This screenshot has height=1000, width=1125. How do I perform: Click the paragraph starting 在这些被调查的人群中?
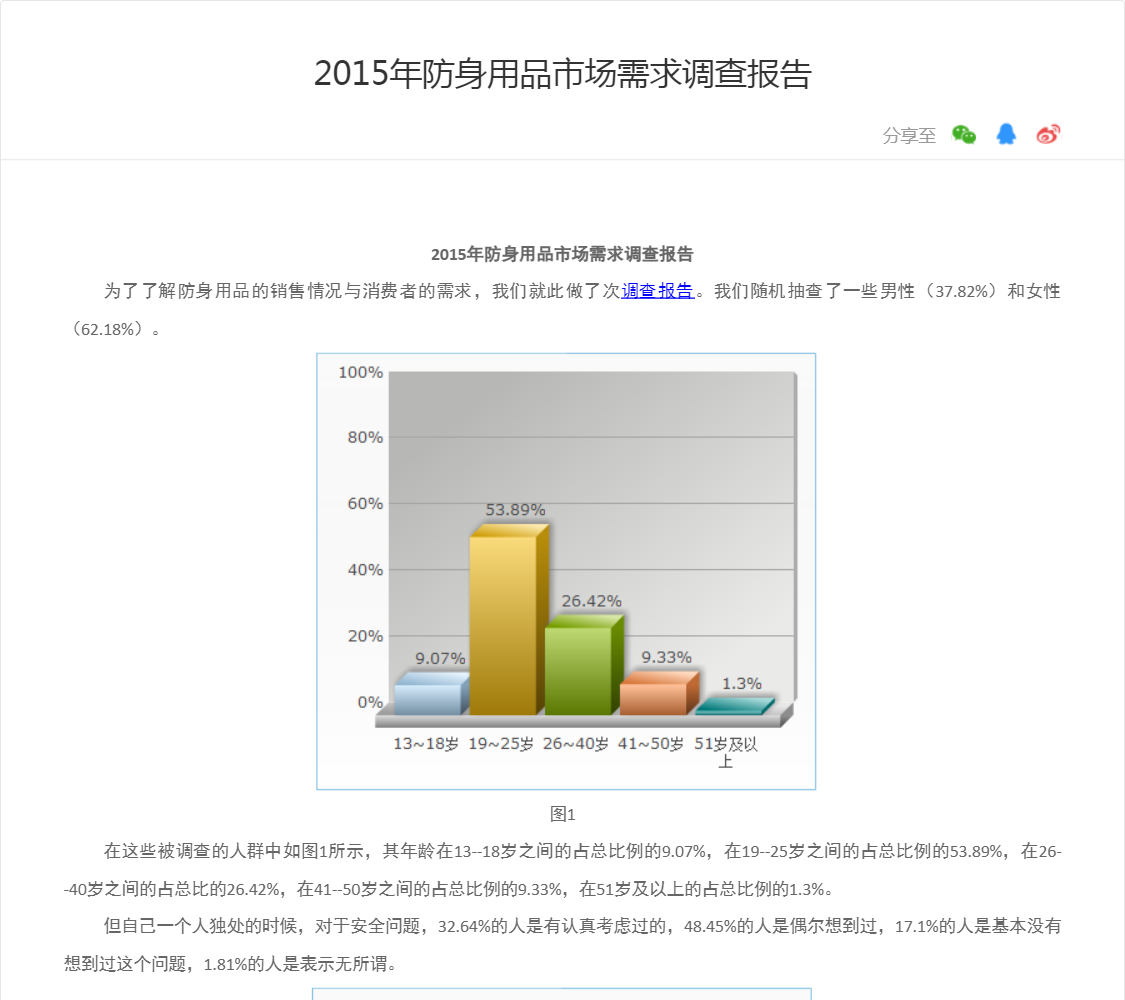562,870
